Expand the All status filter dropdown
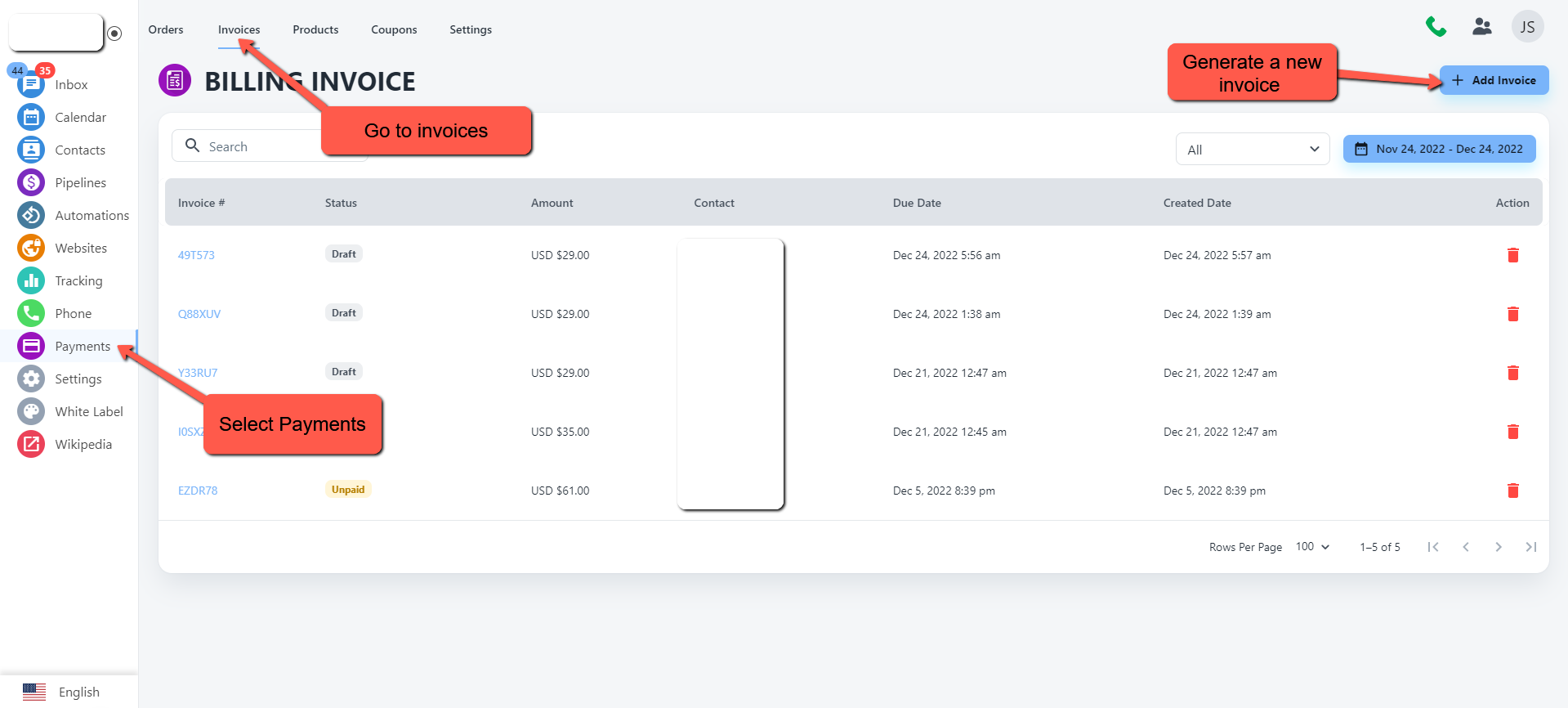Viewport: 1568px width, 708px height. 1253,150
